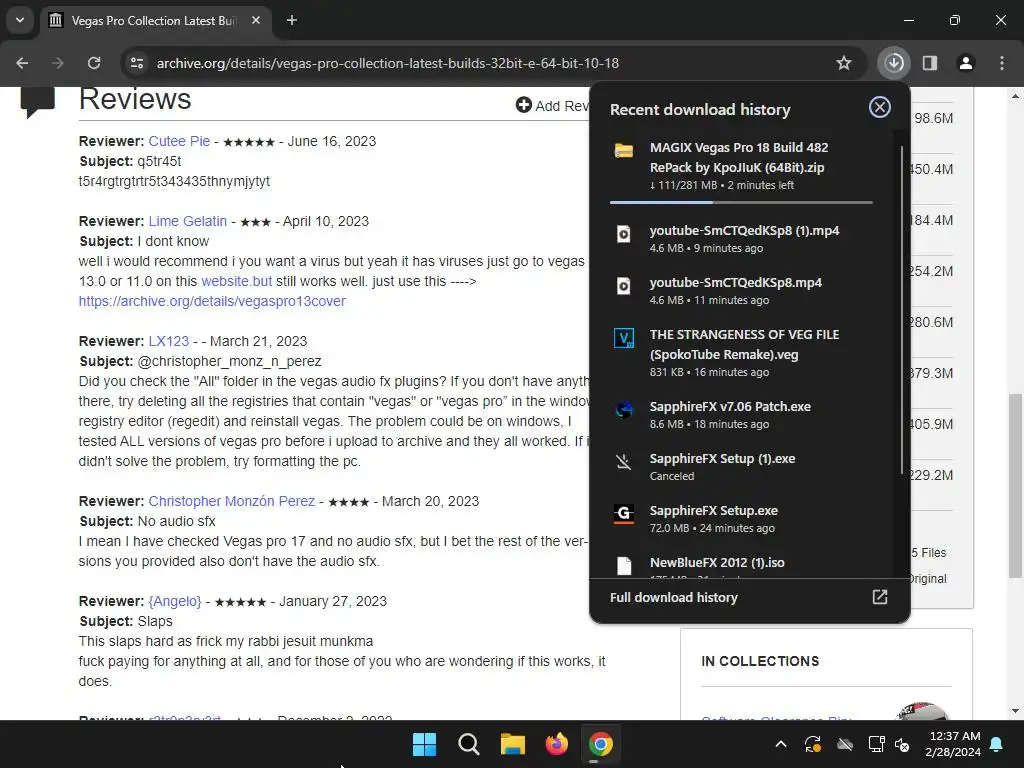Click the SapphireFX Setup.exe icon

click(624, 514)
